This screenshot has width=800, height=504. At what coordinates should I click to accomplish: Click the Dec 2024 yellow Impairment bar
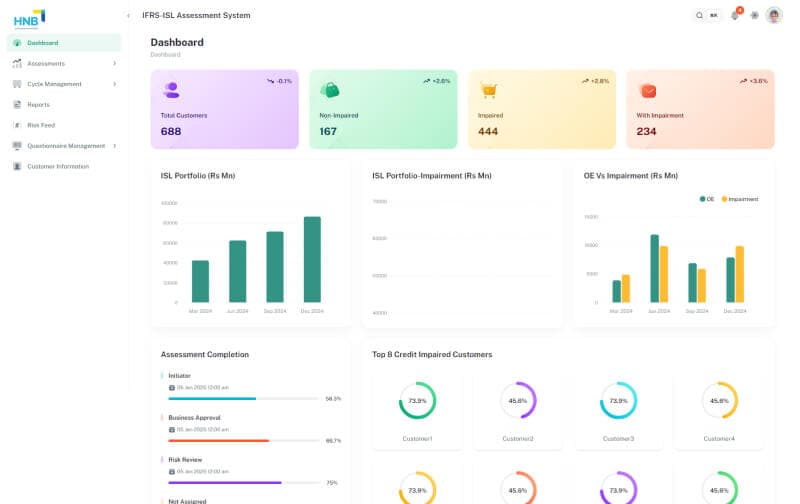pyautogui.click(x=740, y=274)
